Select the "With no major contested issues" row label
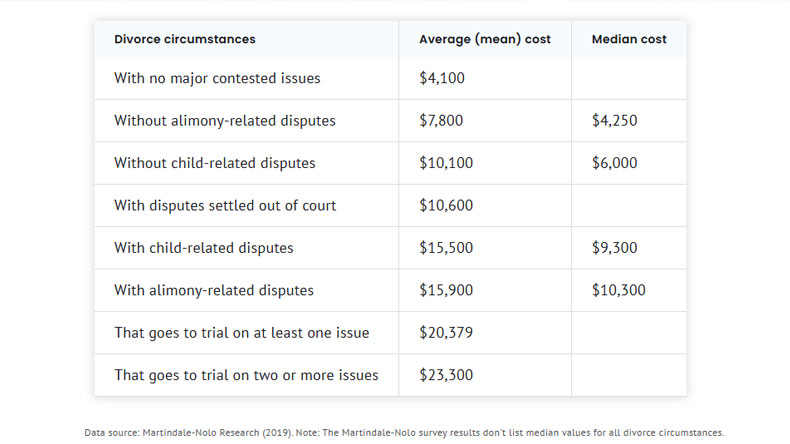The height and width of the screenshot is (444, 790). pyautogui.click(x=217, y=78)
